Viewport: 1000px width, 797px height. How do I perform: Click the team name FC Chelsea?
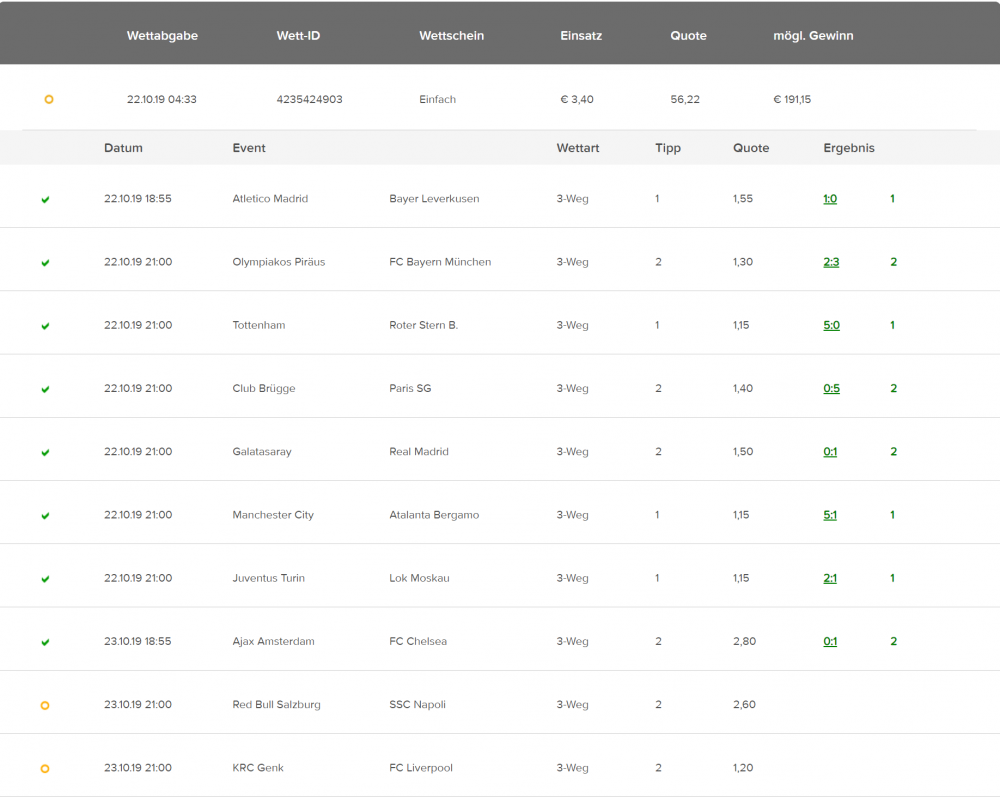coord(418,641)
